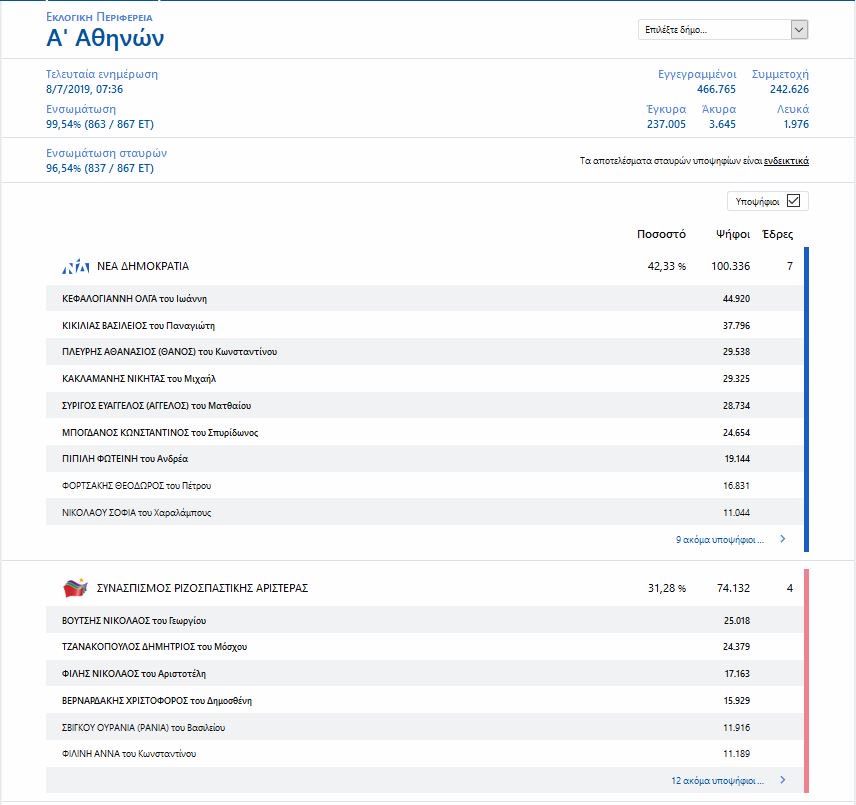Click registered voters value 466.765
The height and width of the screenshot is (805, 856).
(x=716, y=90)
